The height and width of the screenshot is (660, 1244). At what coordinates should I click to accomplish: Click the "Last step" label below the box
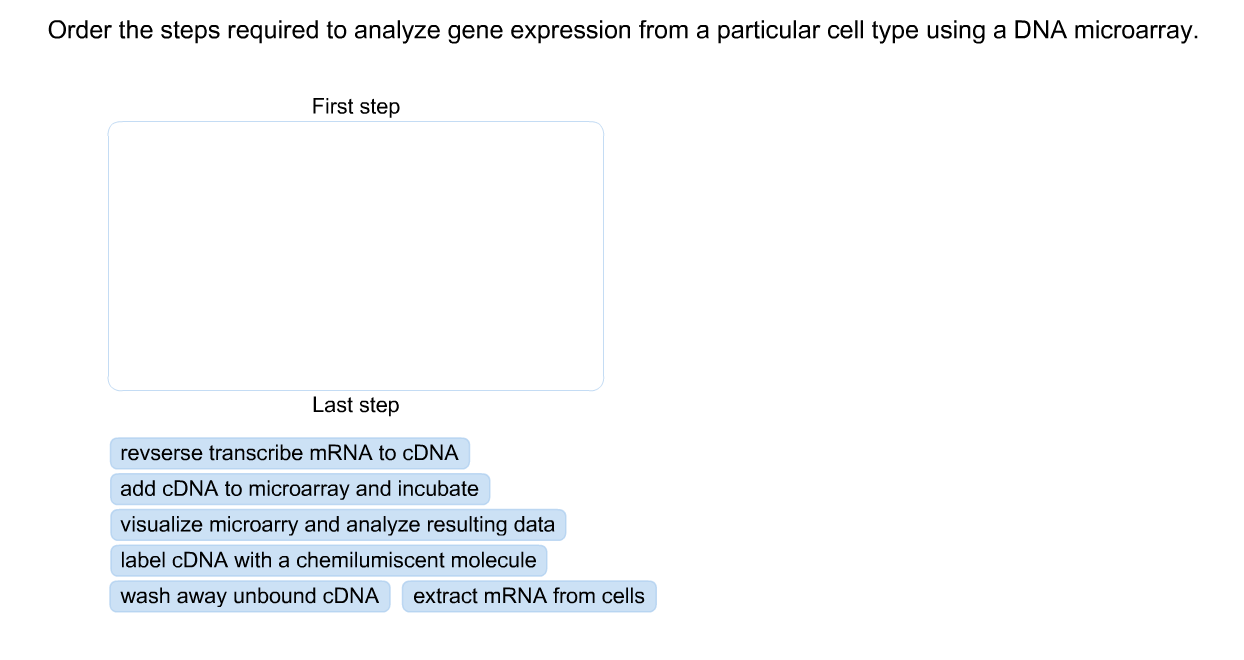[355, 405]
